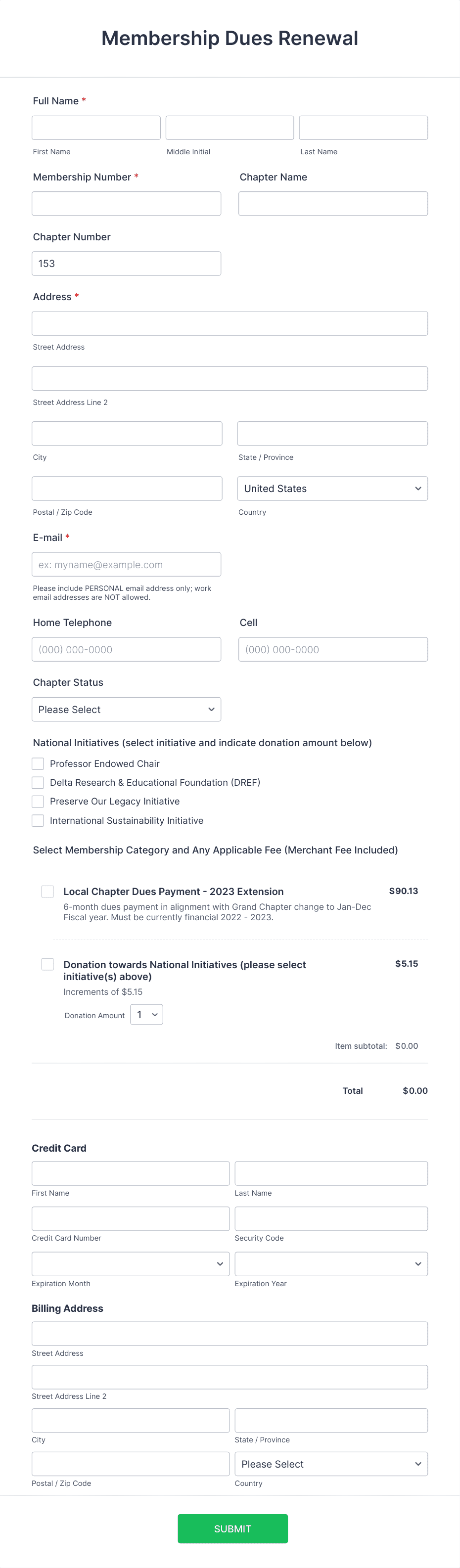Enable the Preserve Our Legacy Initiative checkbox
460x1568 pixels.
tap(37, 801)
